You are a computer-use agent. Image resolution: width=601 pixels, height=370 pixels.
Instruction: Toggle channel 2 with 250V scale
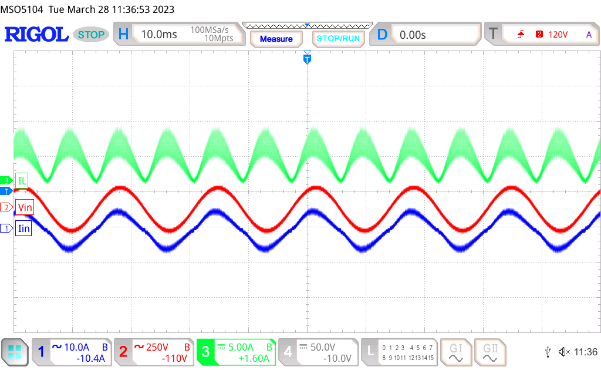153,352
